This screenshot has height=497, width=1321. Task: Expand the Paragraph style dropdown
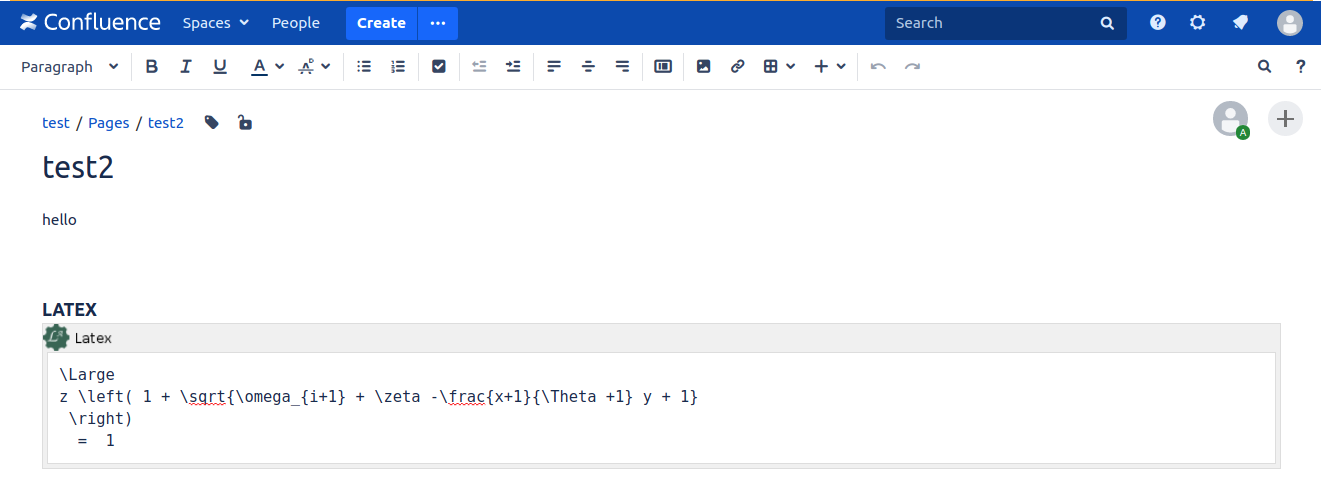click(x=69, y=66)
